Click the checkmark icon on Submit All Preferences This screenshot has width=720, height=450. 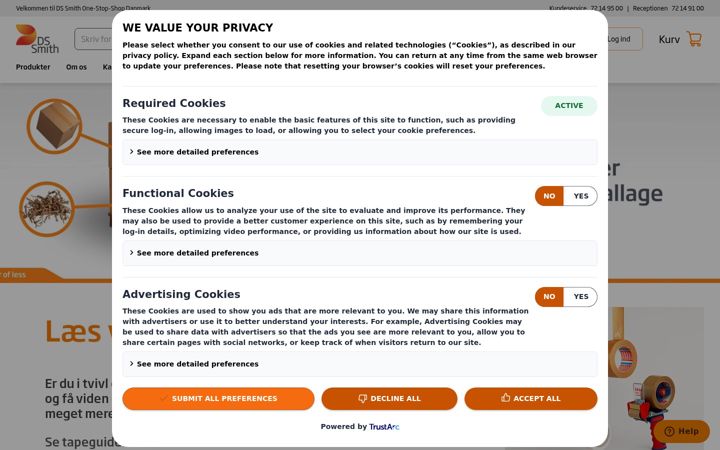tap(163, 399)
